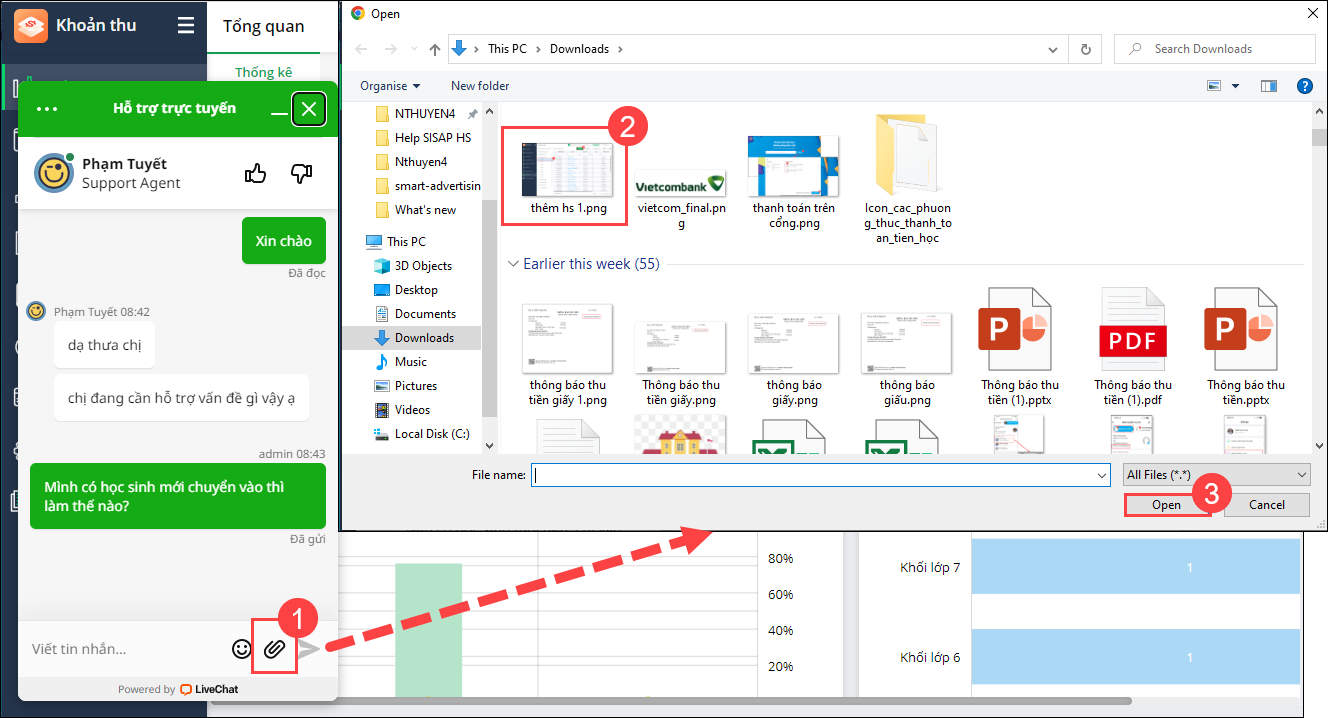Click the Khối lớp 7 chart bar

(1136, 568)
